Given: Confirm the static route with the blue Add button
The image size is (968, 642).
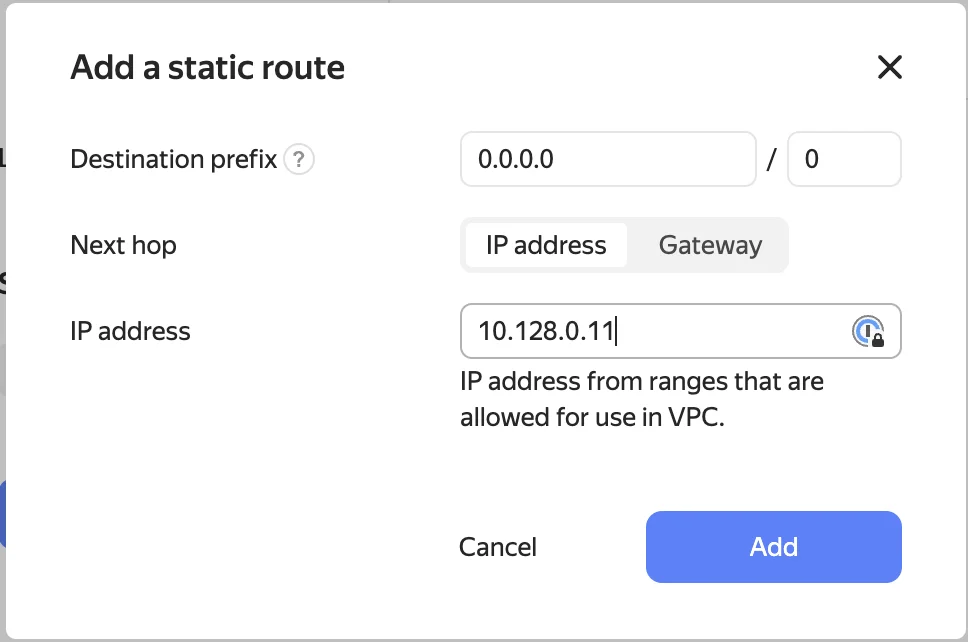Looking at the screenshot, I should (774, 547).
